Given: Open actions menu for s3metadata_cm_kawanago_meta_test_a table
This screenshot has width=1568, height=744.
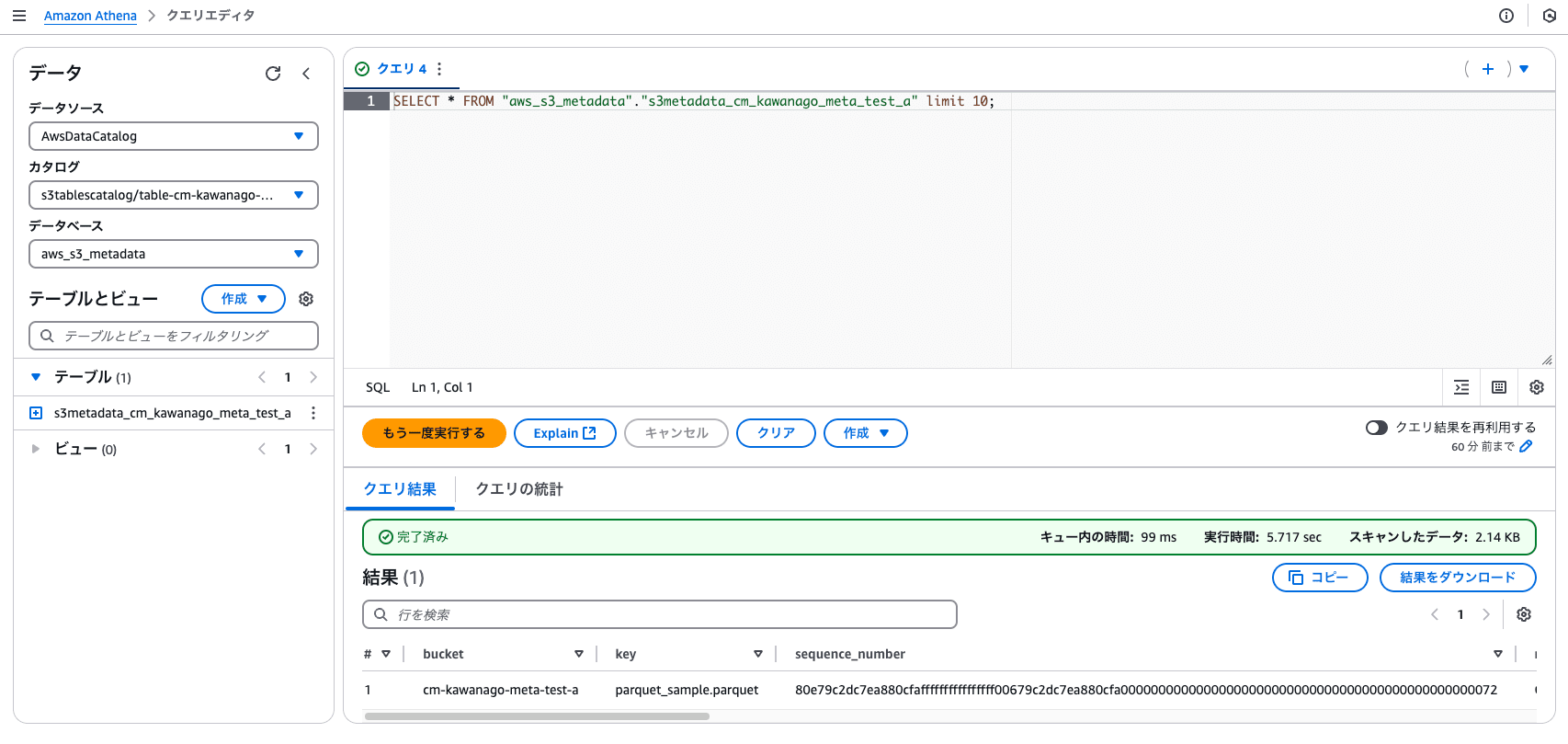Looking at the screenshot, I should coord(313,413).
